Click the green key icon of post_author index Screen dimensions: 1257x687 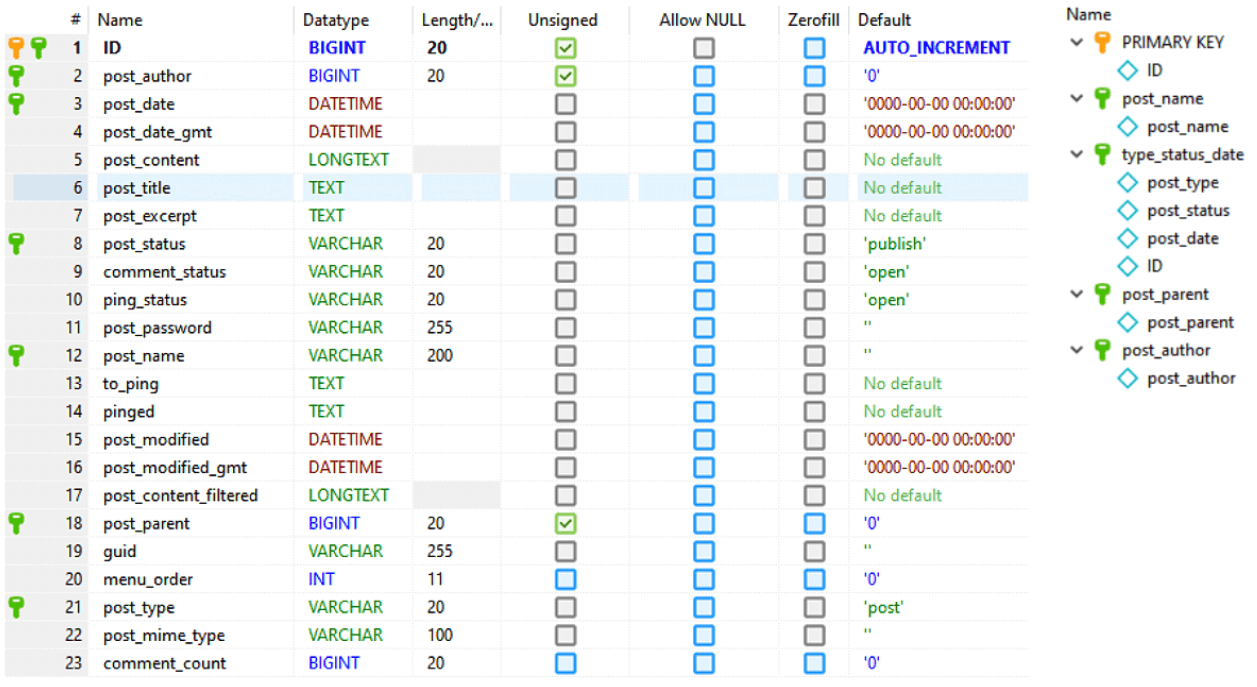click(x=1102, y=350)
